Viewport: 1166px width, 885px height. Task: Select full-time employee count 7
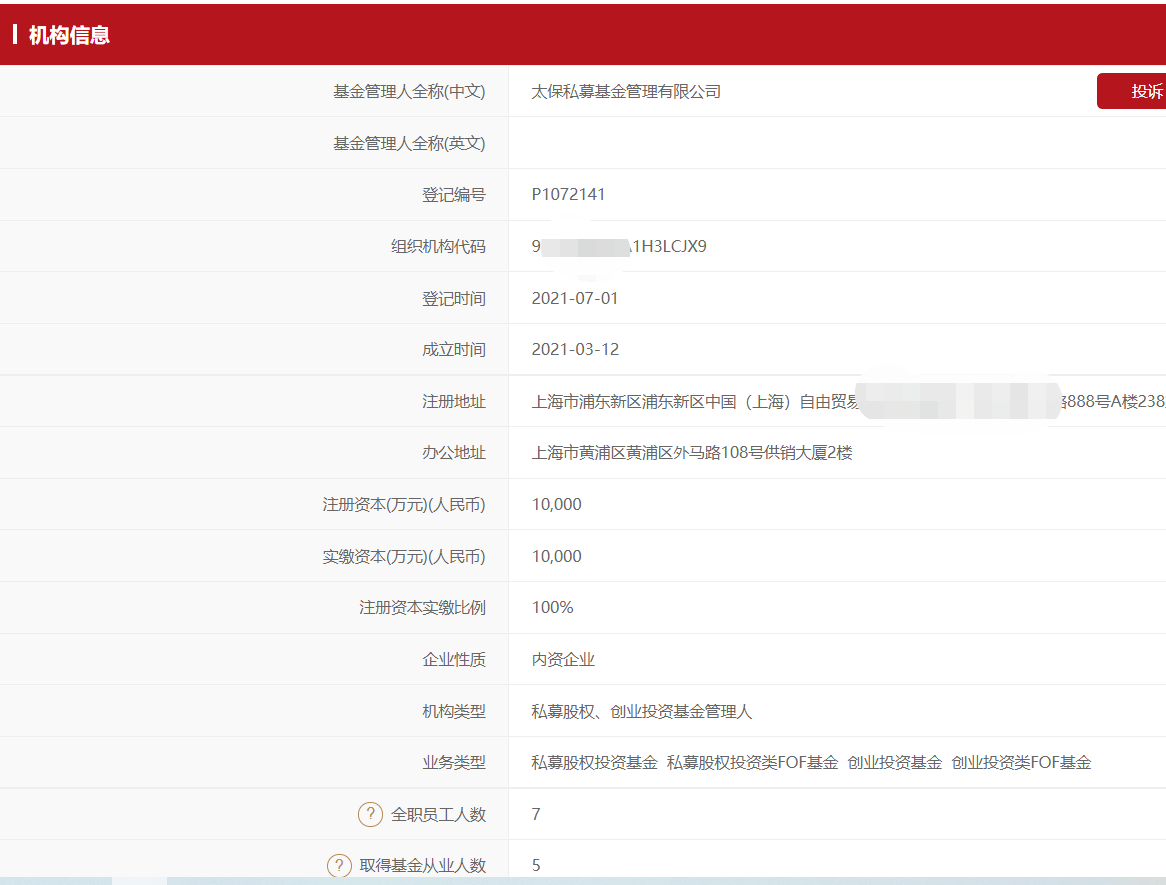click(536, 814)
